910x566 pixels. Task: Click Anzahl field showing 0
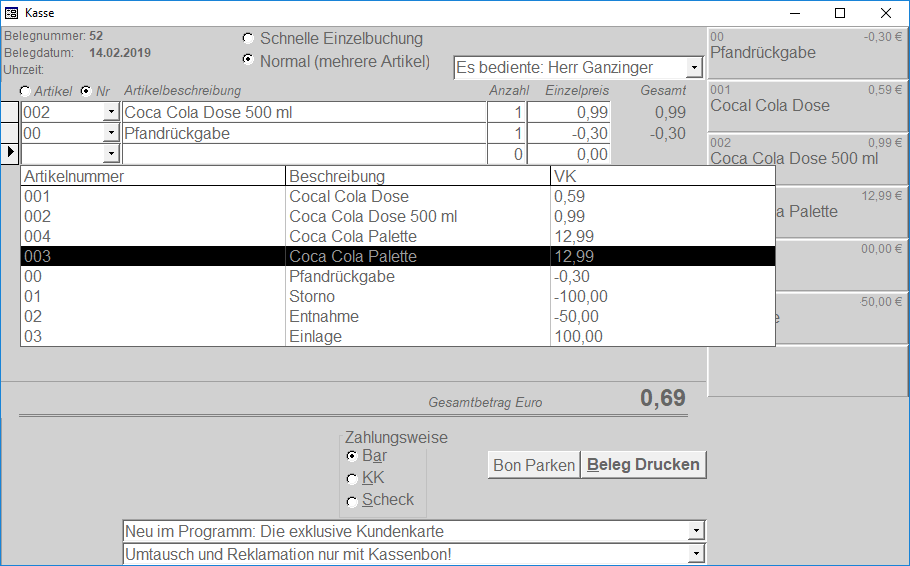pos(506,154)
